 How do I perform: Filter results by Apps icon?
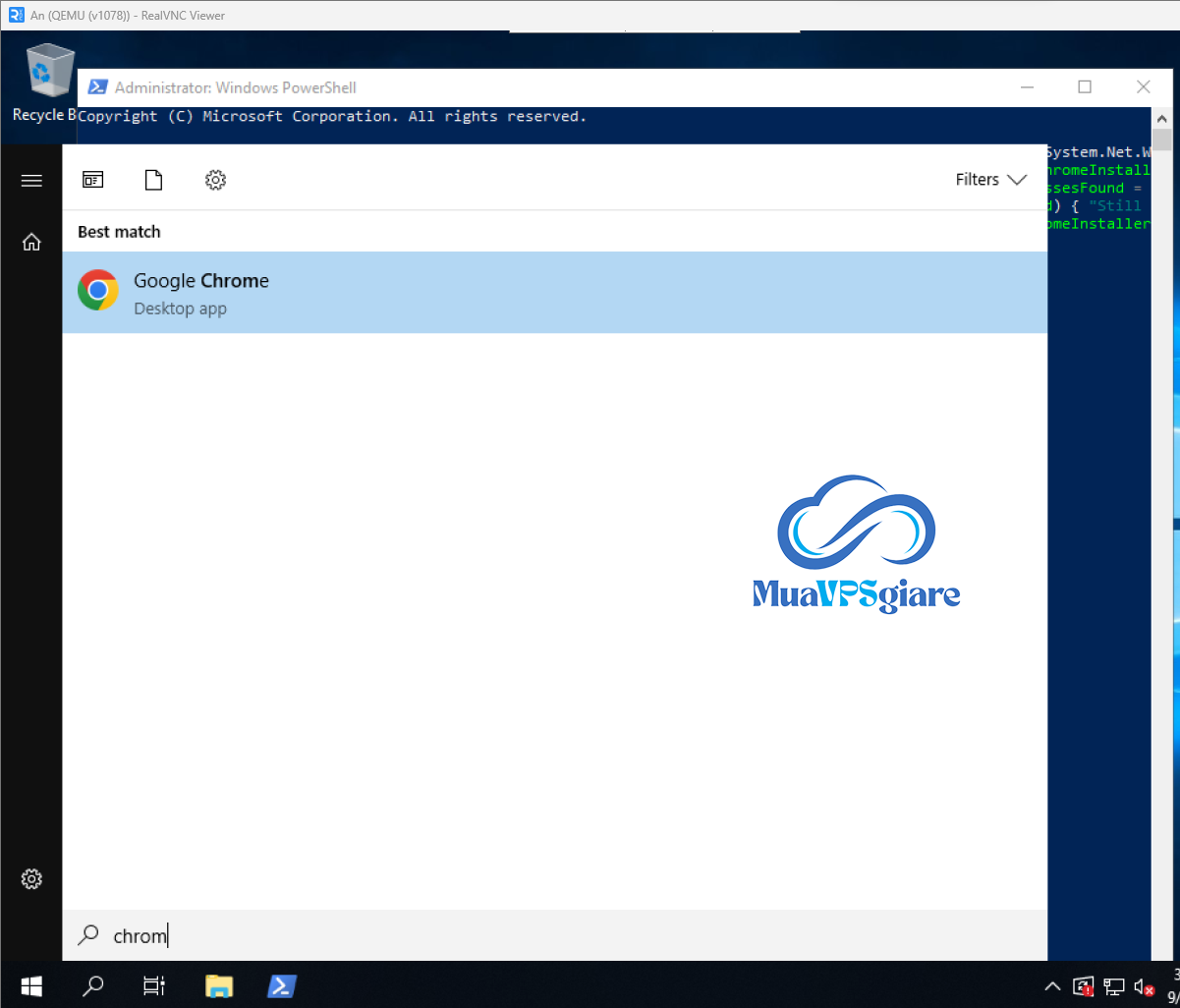[93, 180]
